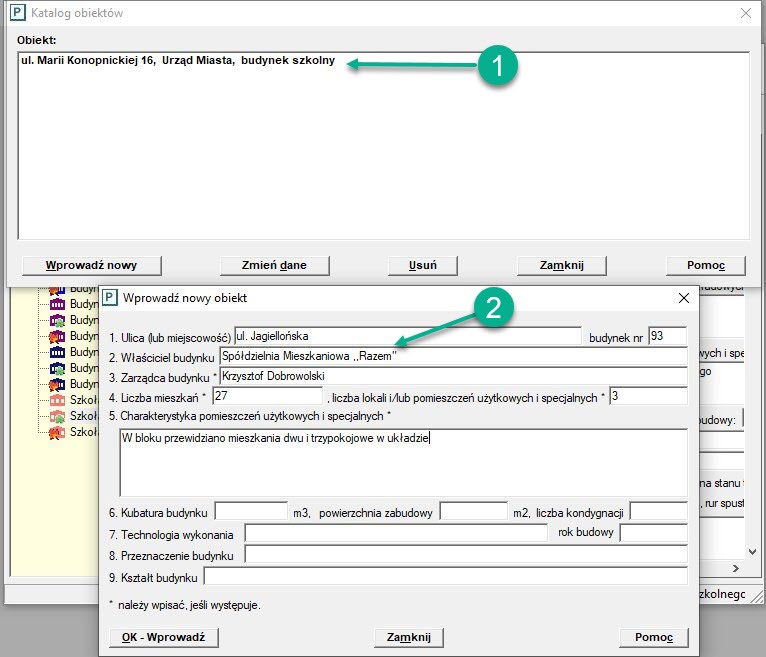Screen dimensions: 766x657
Task: Click the P icon in Wprowadź nowy obiekt title
Action: [110, 298]
